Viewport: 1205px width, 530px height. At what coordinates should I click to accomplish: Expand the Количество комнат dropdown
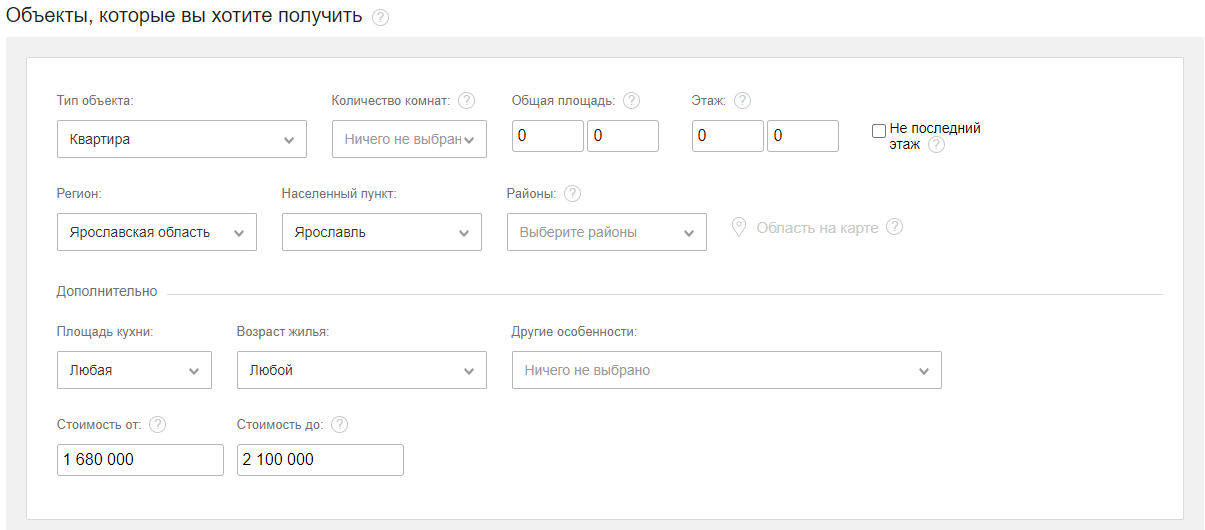point(409,139)
